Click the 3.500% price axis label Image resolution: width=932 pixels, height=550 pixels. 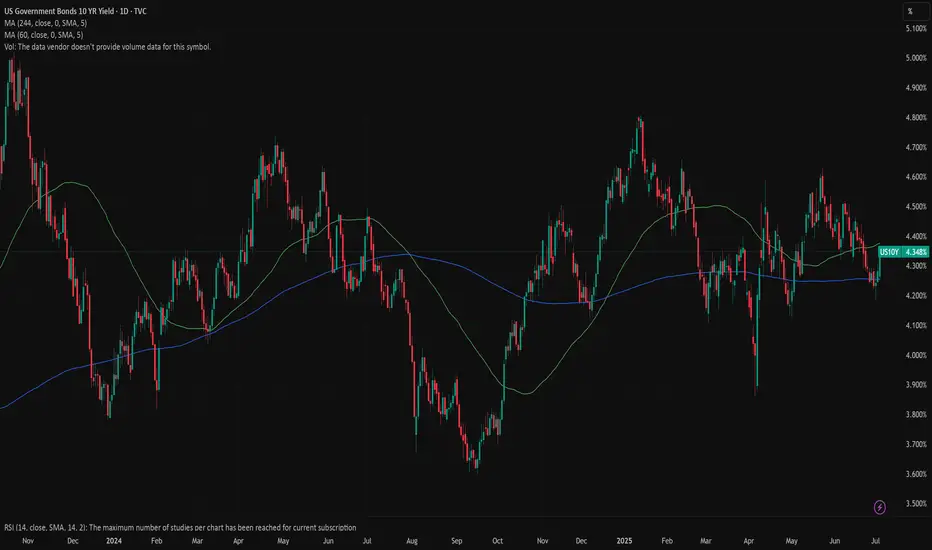click(916, 504)
